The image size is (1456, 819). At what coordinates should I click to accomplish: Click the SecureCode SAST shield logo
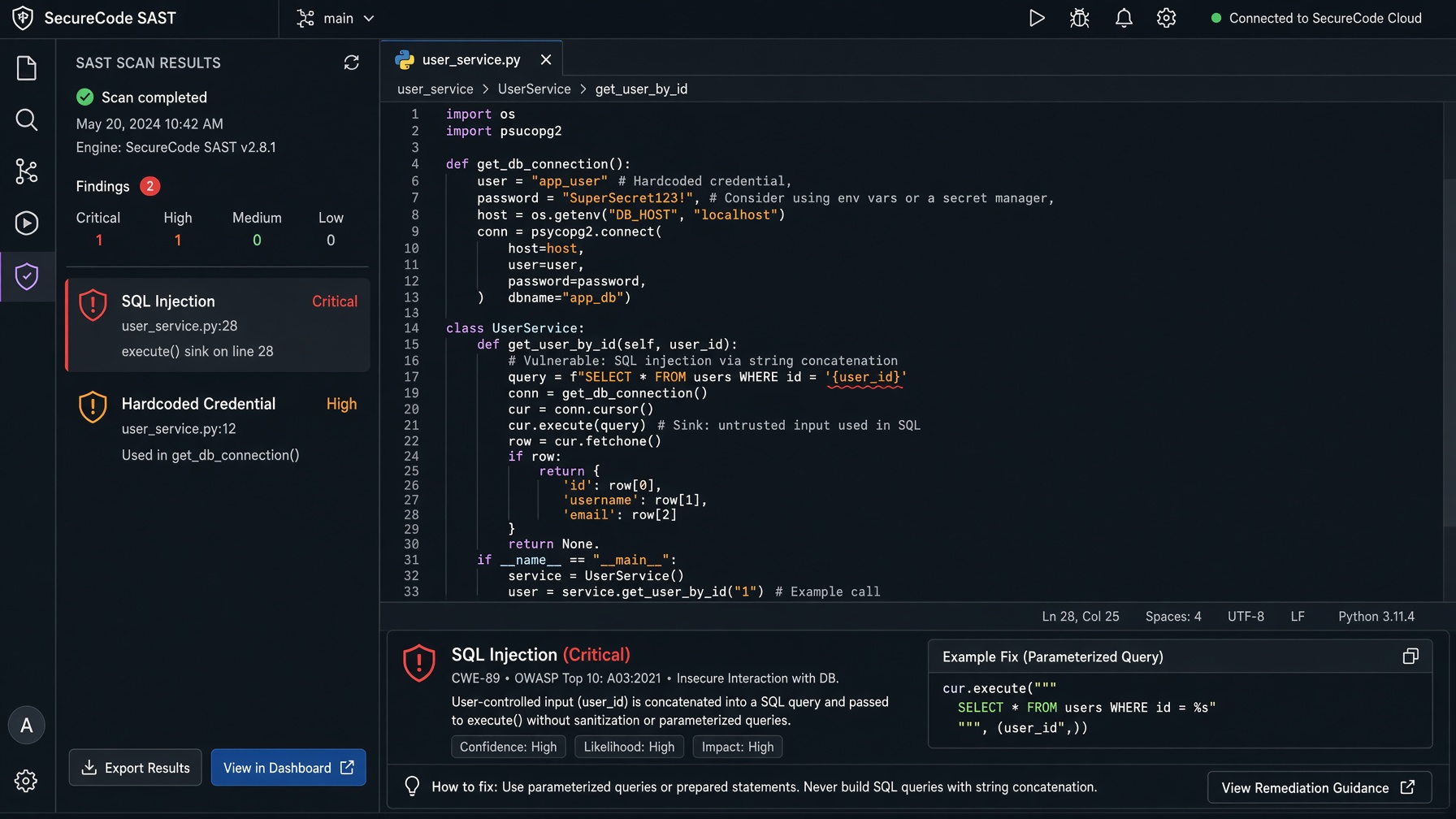[23, 18]
